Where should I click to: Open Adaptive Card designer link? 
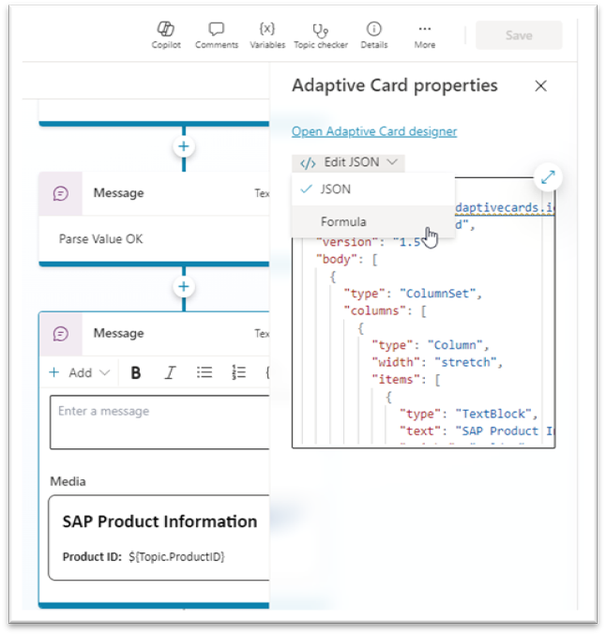coord(374,131)
